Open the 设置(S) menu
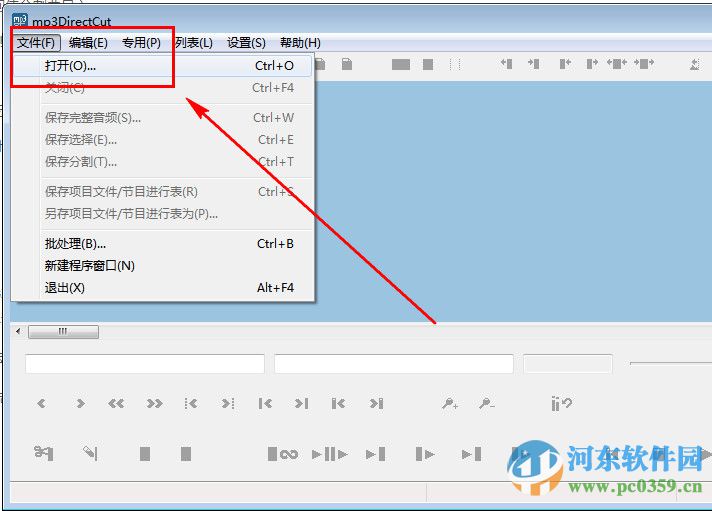This screenshot has width=712, height=511. point(246,43)
